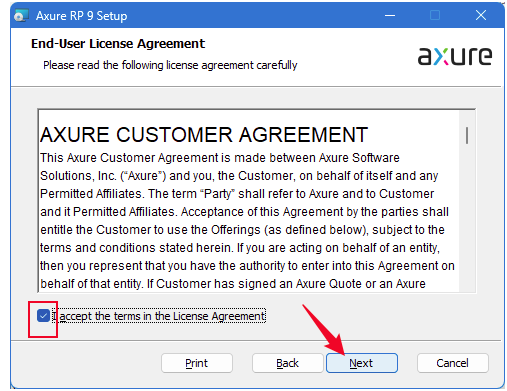Go back with the Back button
Viewport: 507px width, 391px height.
tap(287, 363)
